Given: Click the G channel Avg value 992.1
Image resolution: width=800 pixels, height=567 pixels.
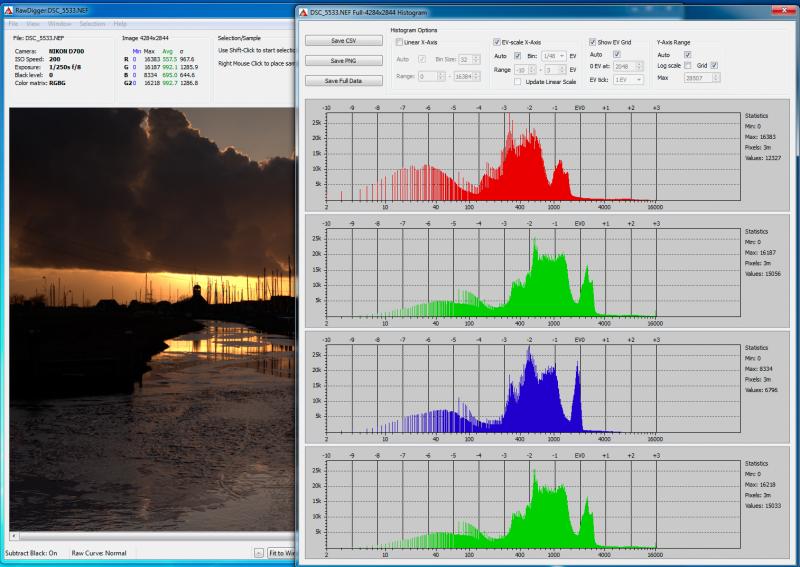Looking at the screenshot, I should 170,67.
